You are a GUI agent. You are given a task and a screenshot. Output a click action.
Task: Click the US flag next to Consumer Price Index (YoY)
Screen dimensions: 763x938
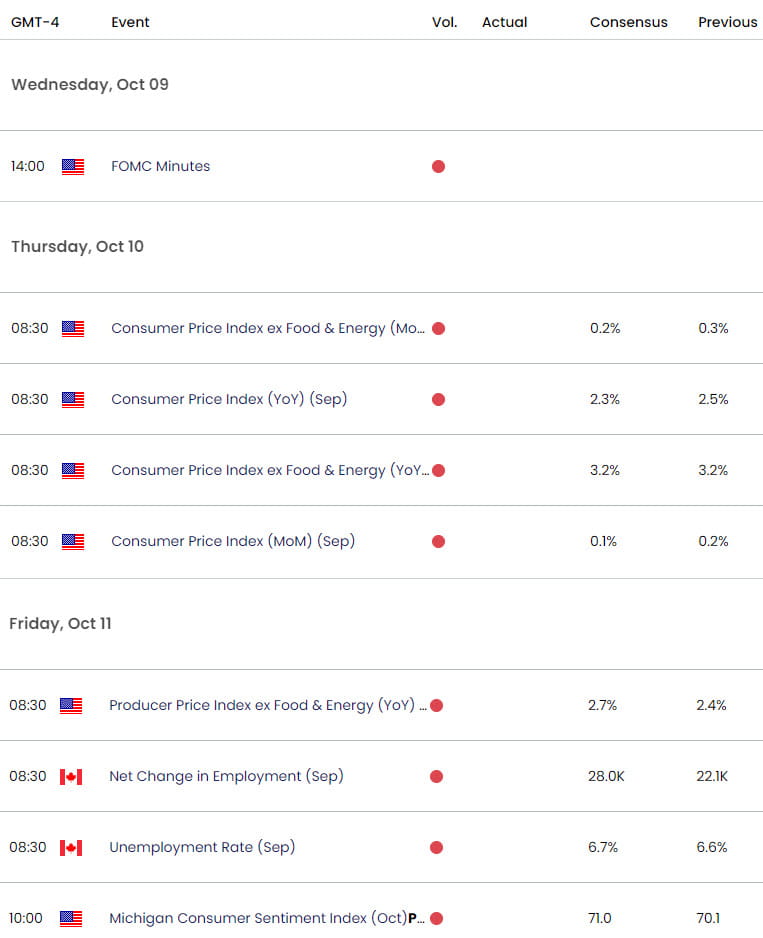tap(72, 399)
